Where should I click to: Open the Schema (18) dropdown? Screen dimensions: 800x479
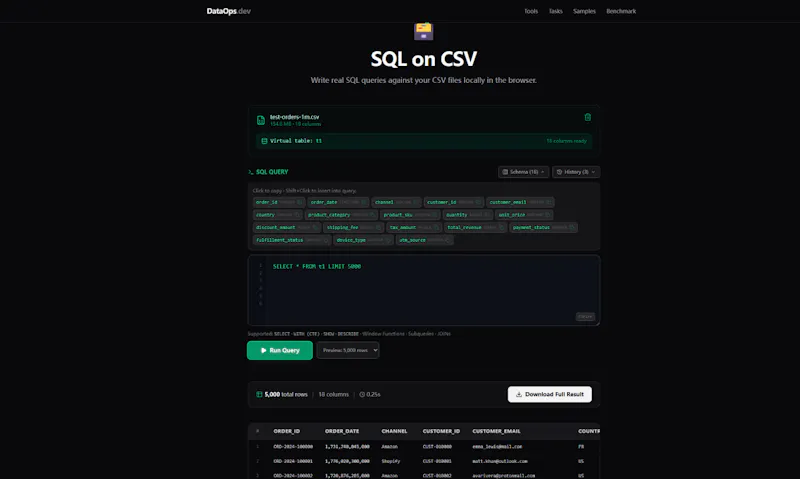[x=523, y=172]
